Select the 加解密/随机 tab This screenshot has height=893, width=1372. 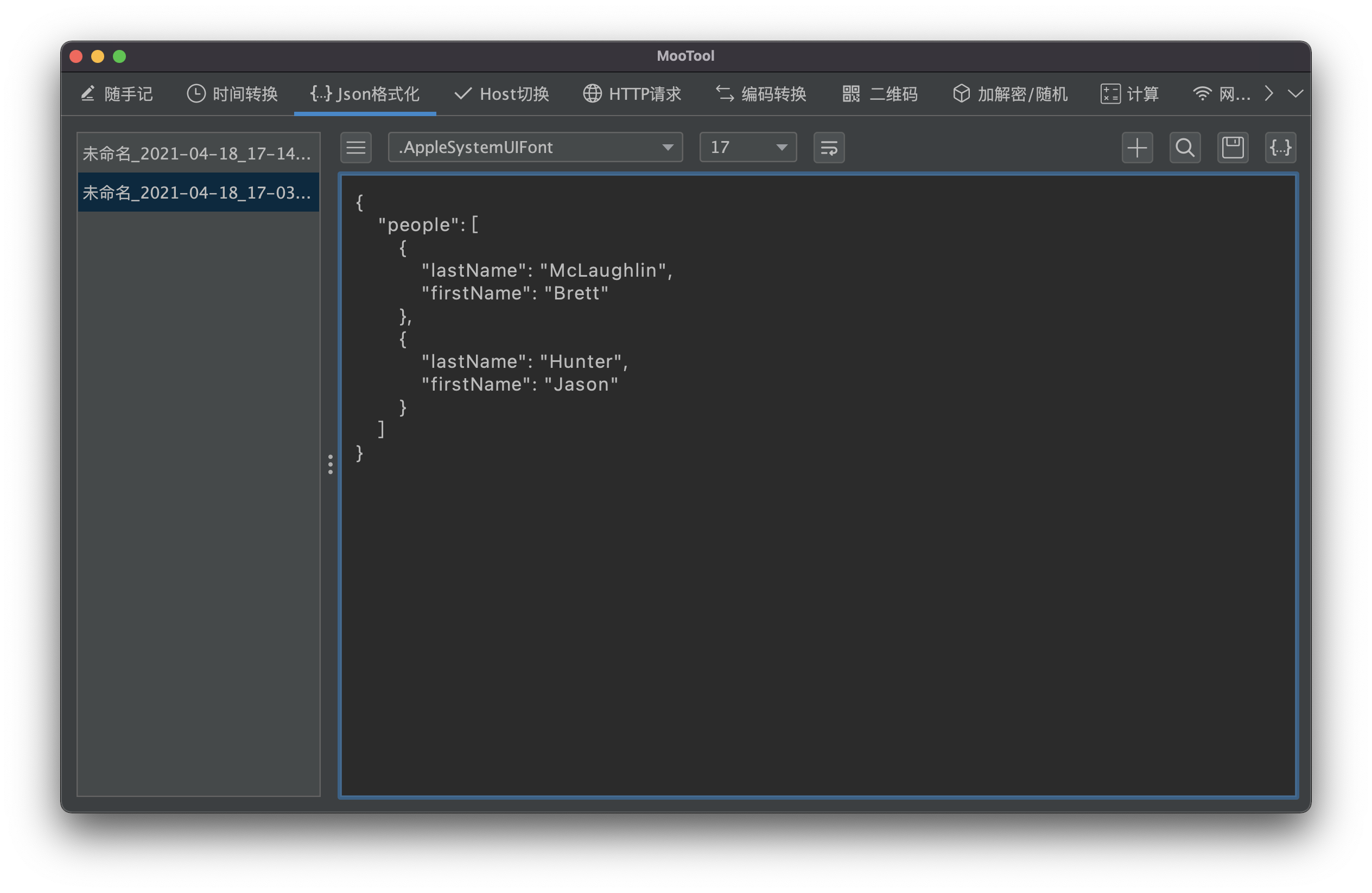[1010, 94]
